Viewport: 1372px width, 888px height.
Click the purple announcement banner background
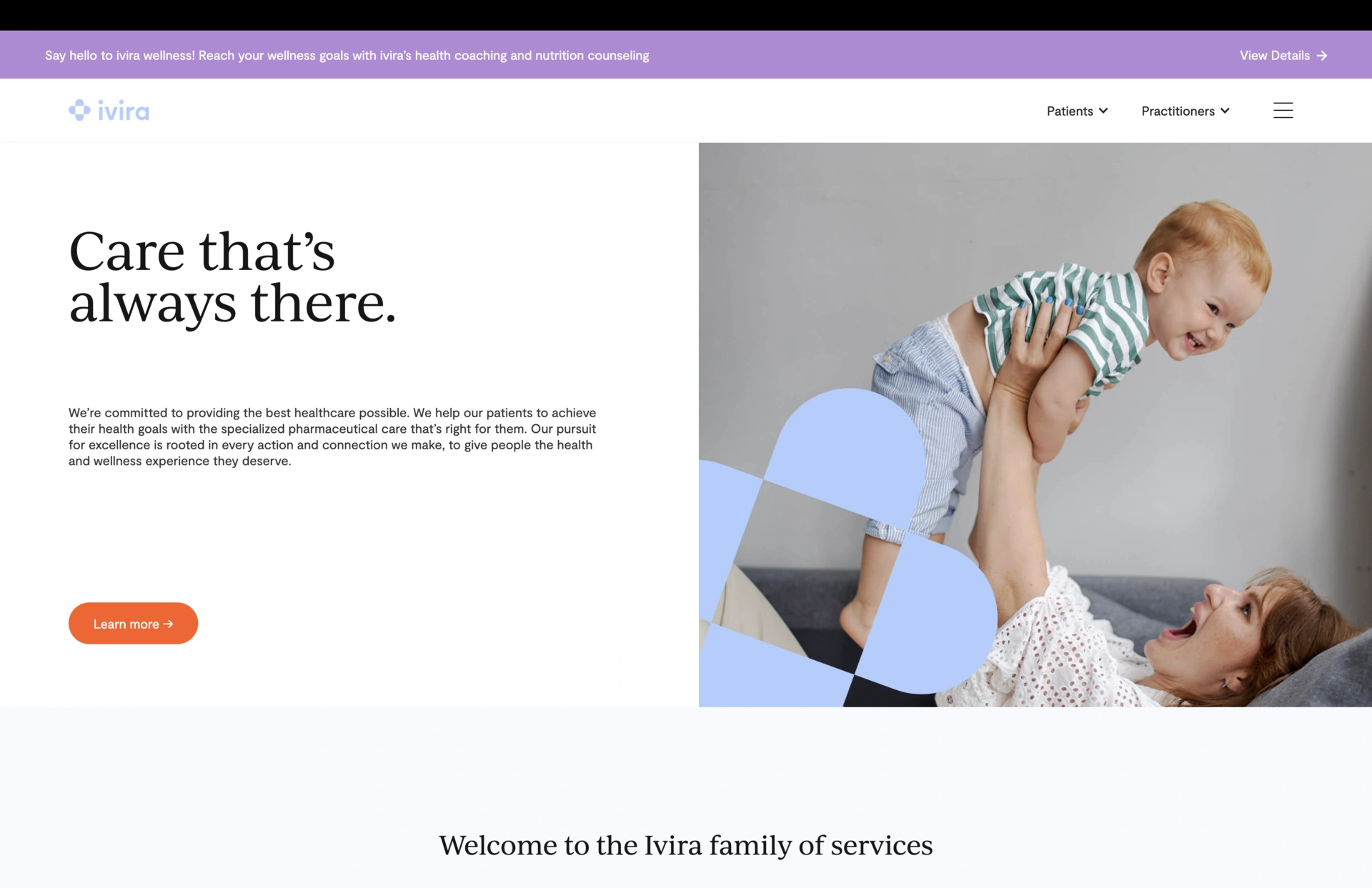(929, 54)
